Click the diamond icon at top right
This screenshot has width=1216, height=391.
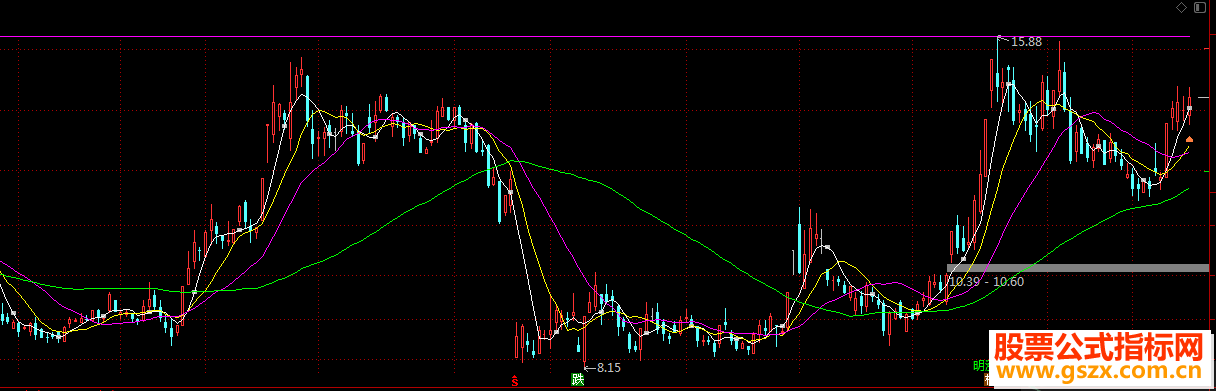1182,7
